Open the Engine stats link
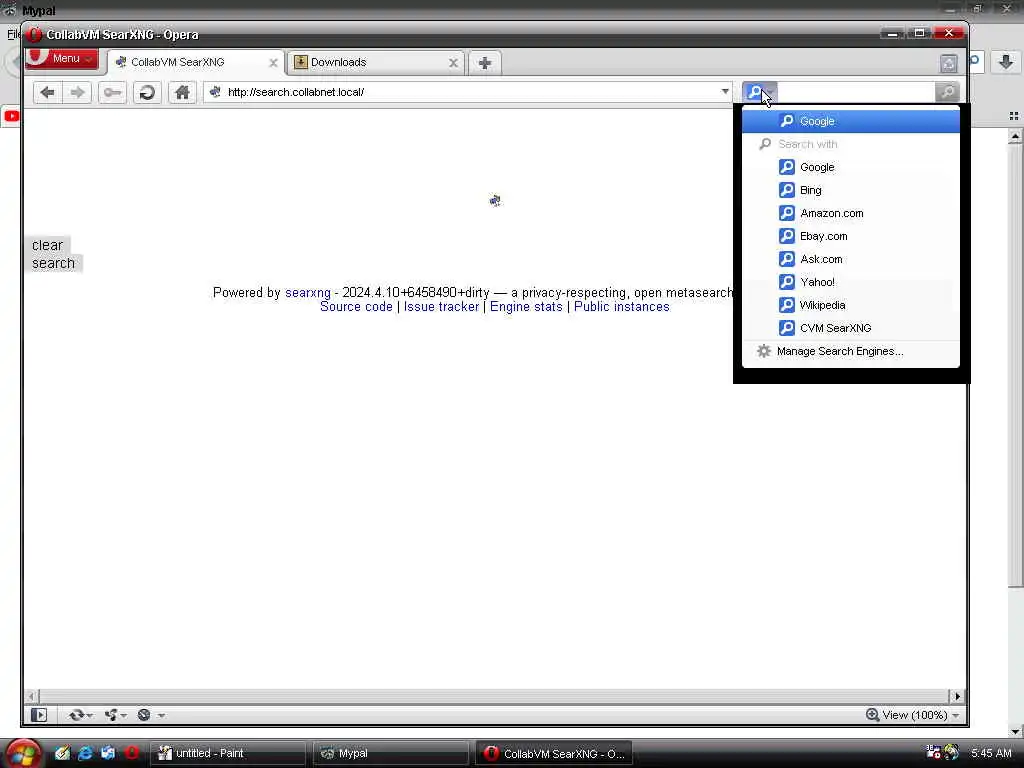This screenshot has width=1024, height=768. tap(526, 307)
